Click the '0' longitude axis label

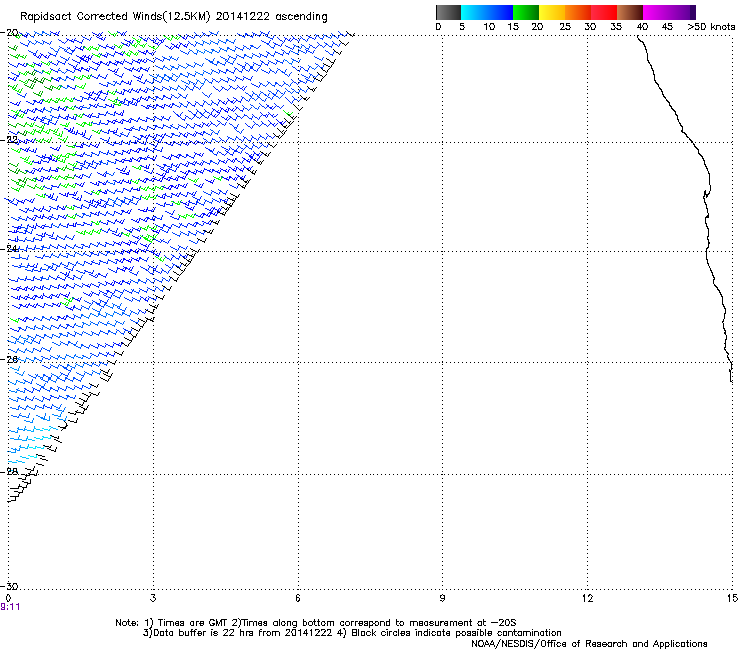point(8,598)
